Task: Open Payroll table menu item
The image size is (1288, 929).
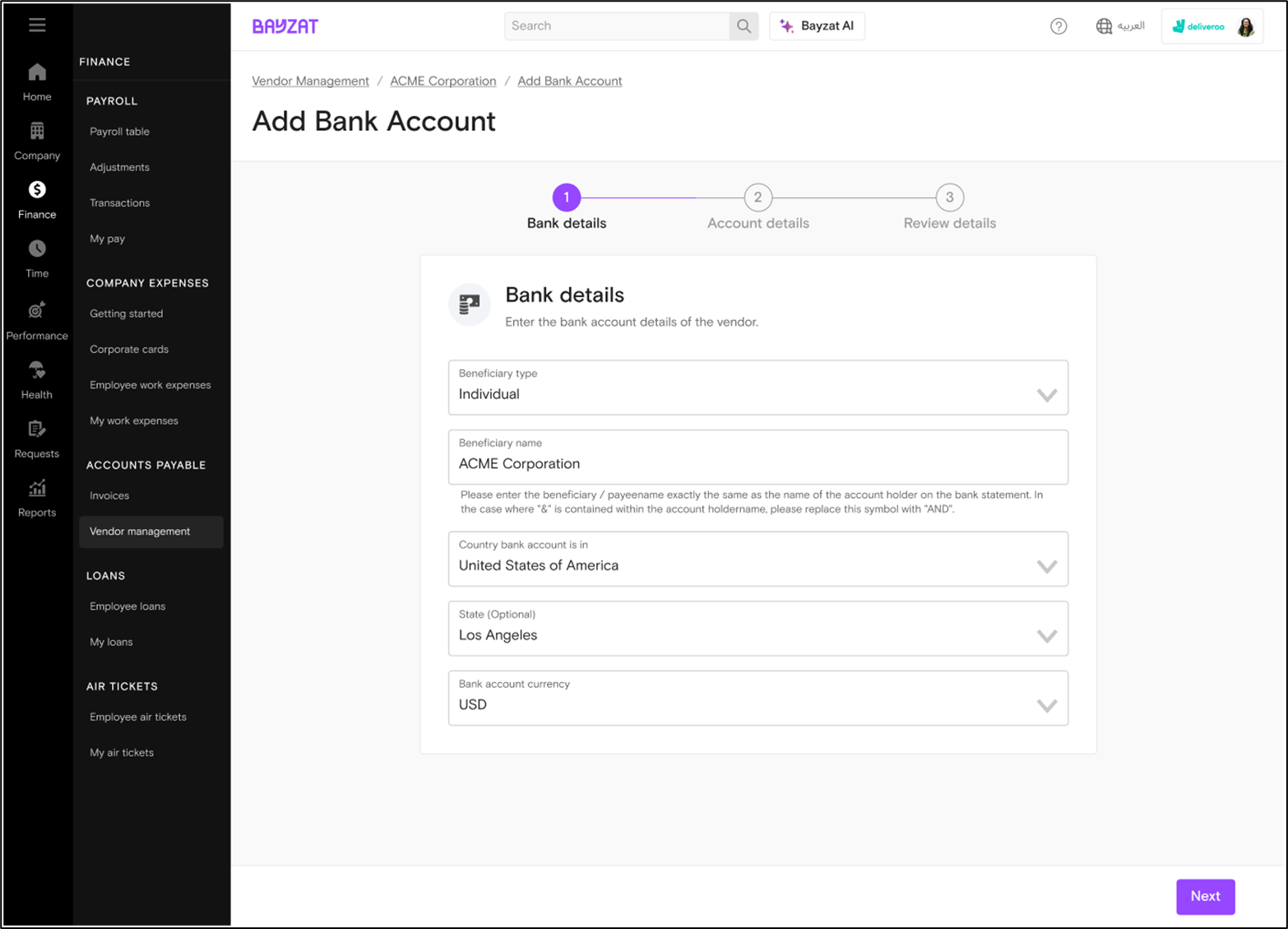Action: click(119, 132)
